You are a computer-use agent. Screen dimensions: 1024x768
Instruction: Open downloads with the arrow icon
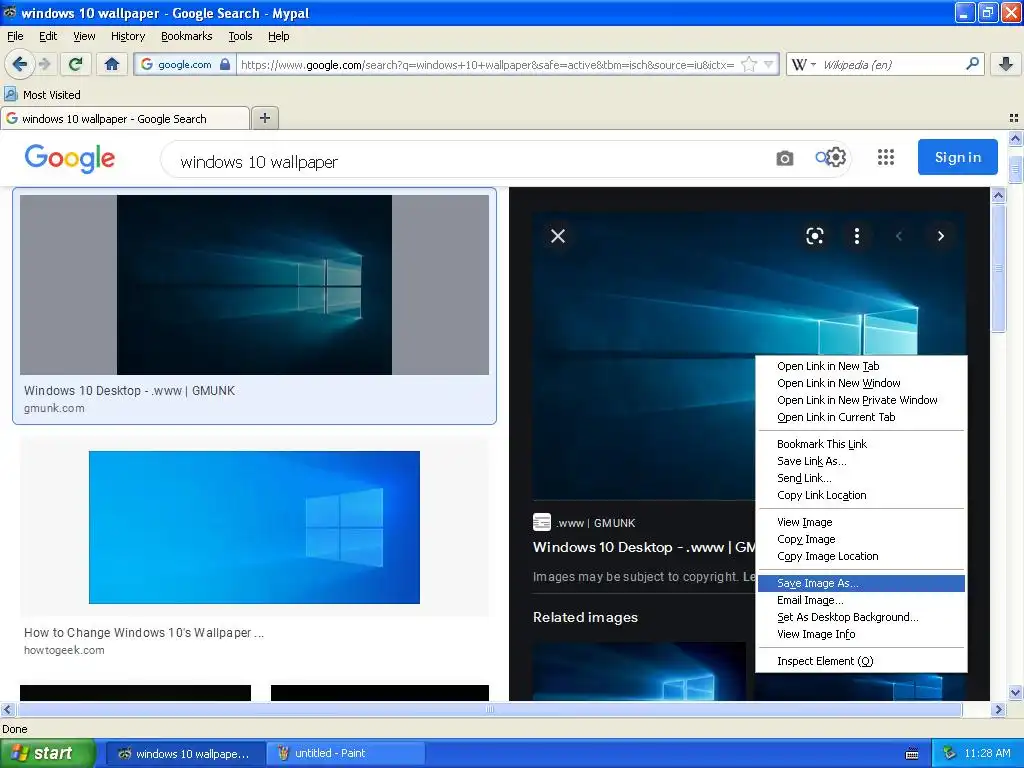click(x=1006, y=64)
